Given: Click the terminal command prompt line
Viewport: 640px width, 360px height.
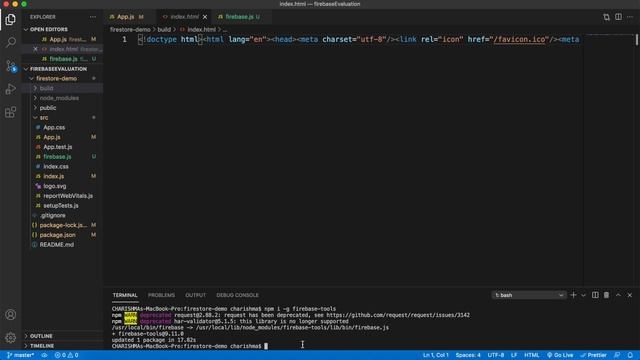Looking at the screenshot, I should coord(190,346).
